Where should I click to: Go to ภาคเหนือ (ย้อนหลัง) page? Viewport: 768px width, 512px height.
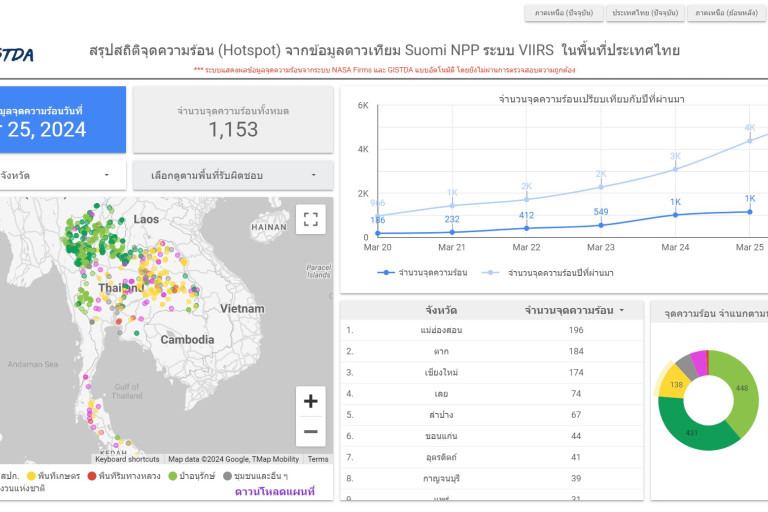click(727, 13)
